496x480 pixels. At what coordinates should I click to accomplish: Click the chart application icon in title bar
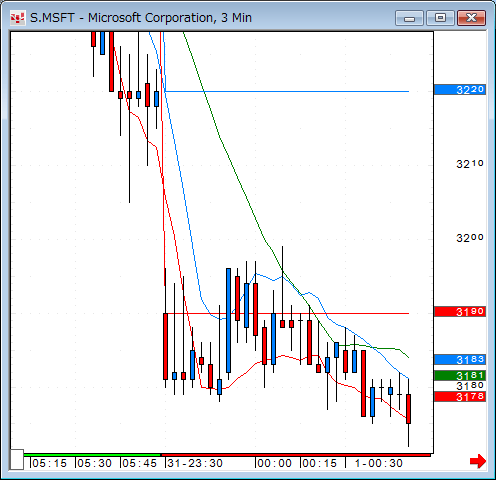click(x=17, y=18)
